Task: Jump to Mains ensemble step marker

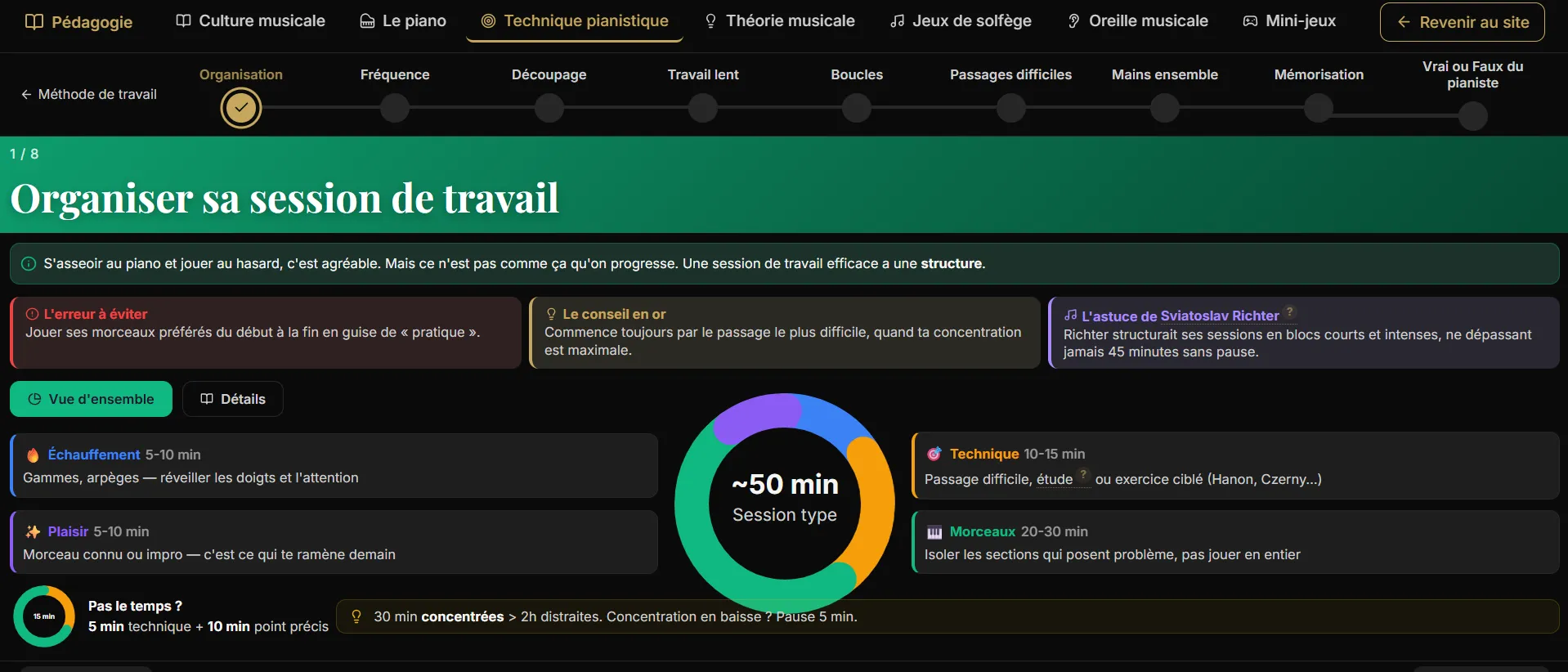Action: coord(1165,107)
